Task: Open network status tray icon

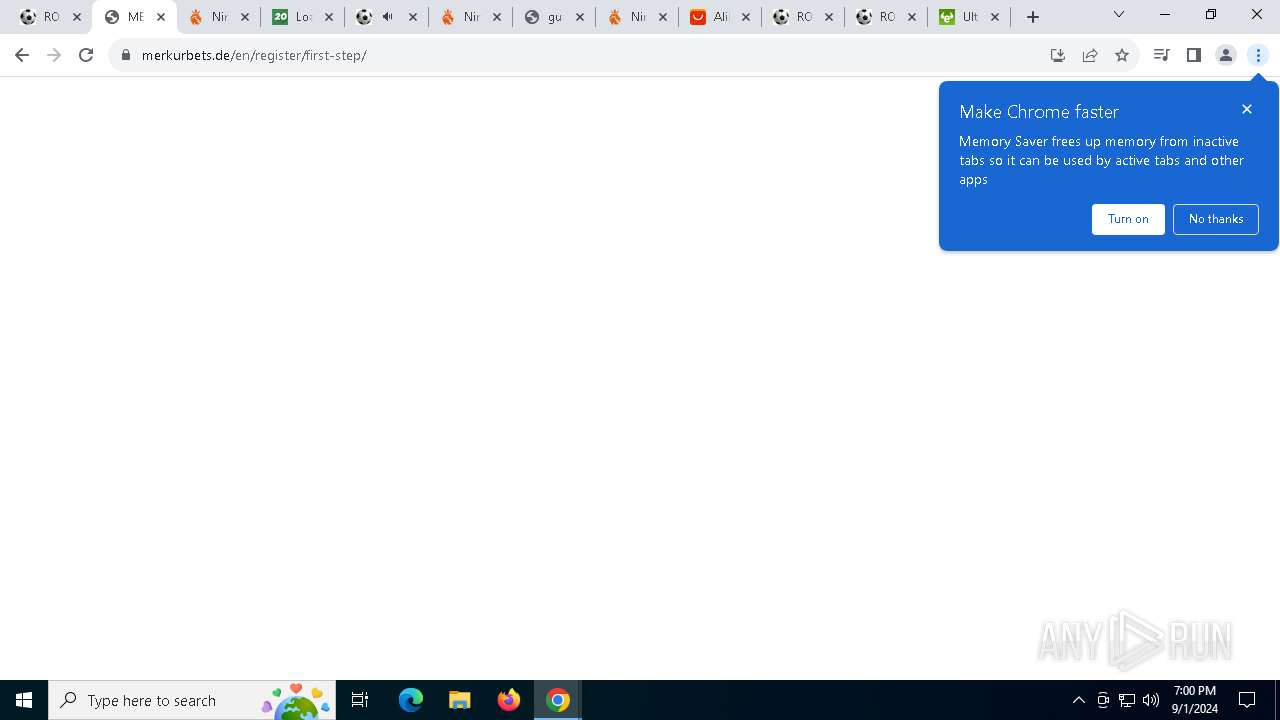Action: (x=1127, y=700)
